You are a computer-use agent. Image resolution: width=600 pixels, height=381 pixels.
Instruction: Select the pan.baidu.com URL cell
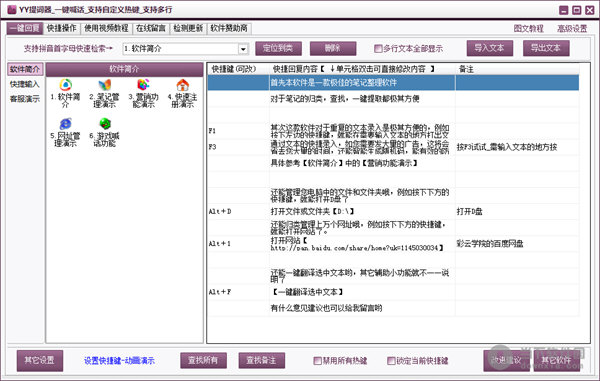click(x=362, y=244)
